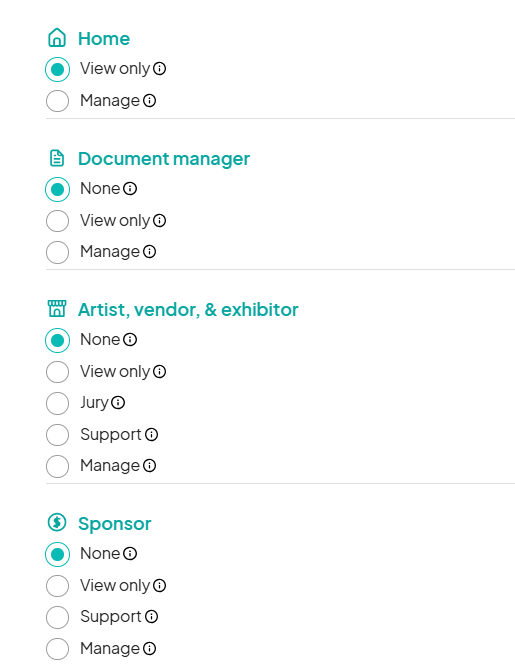Select Support under Artist, vendor, & exhibitor

(57, 434)
